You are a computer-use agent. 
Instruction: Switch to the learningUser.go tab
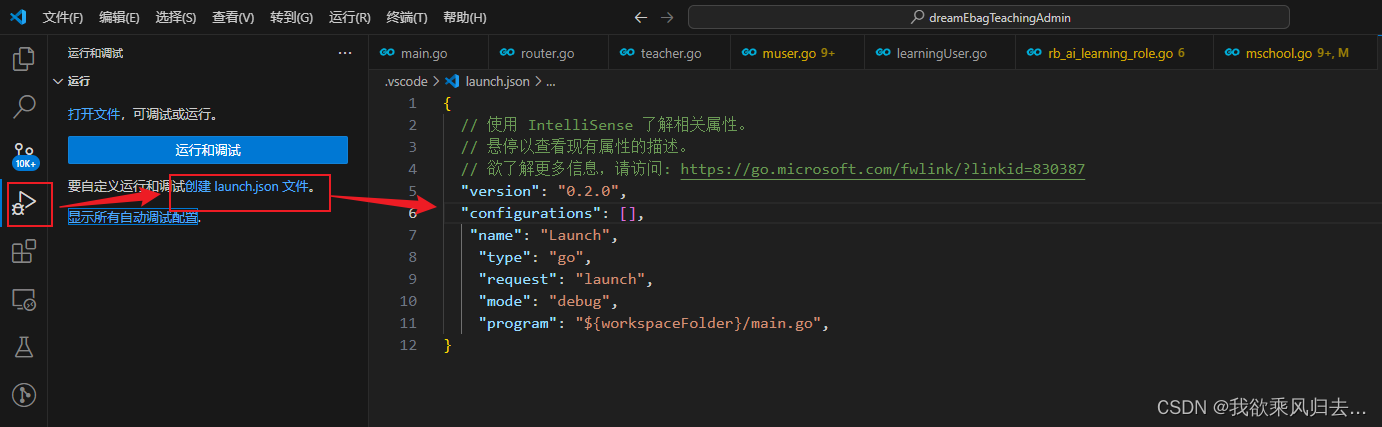(x=940, y=53)
